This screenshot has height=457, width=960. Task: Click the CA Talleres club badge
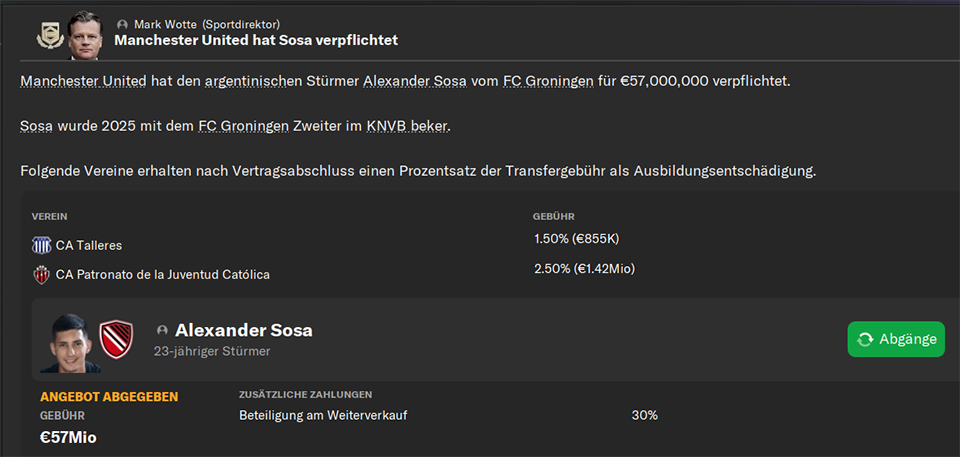point(42,246)
